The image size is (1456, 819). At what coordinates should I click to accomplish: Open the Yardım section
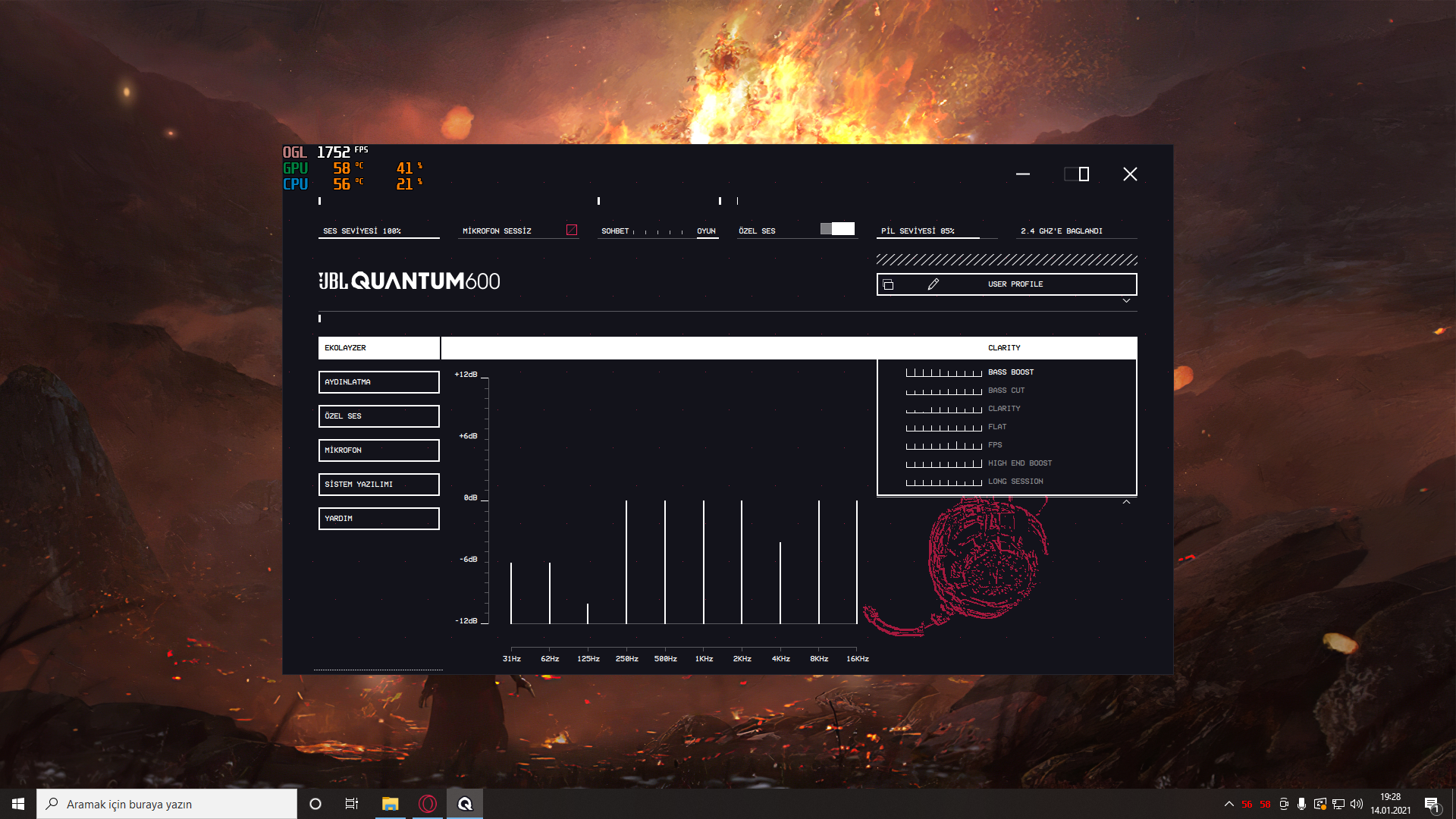coord(378,519)
